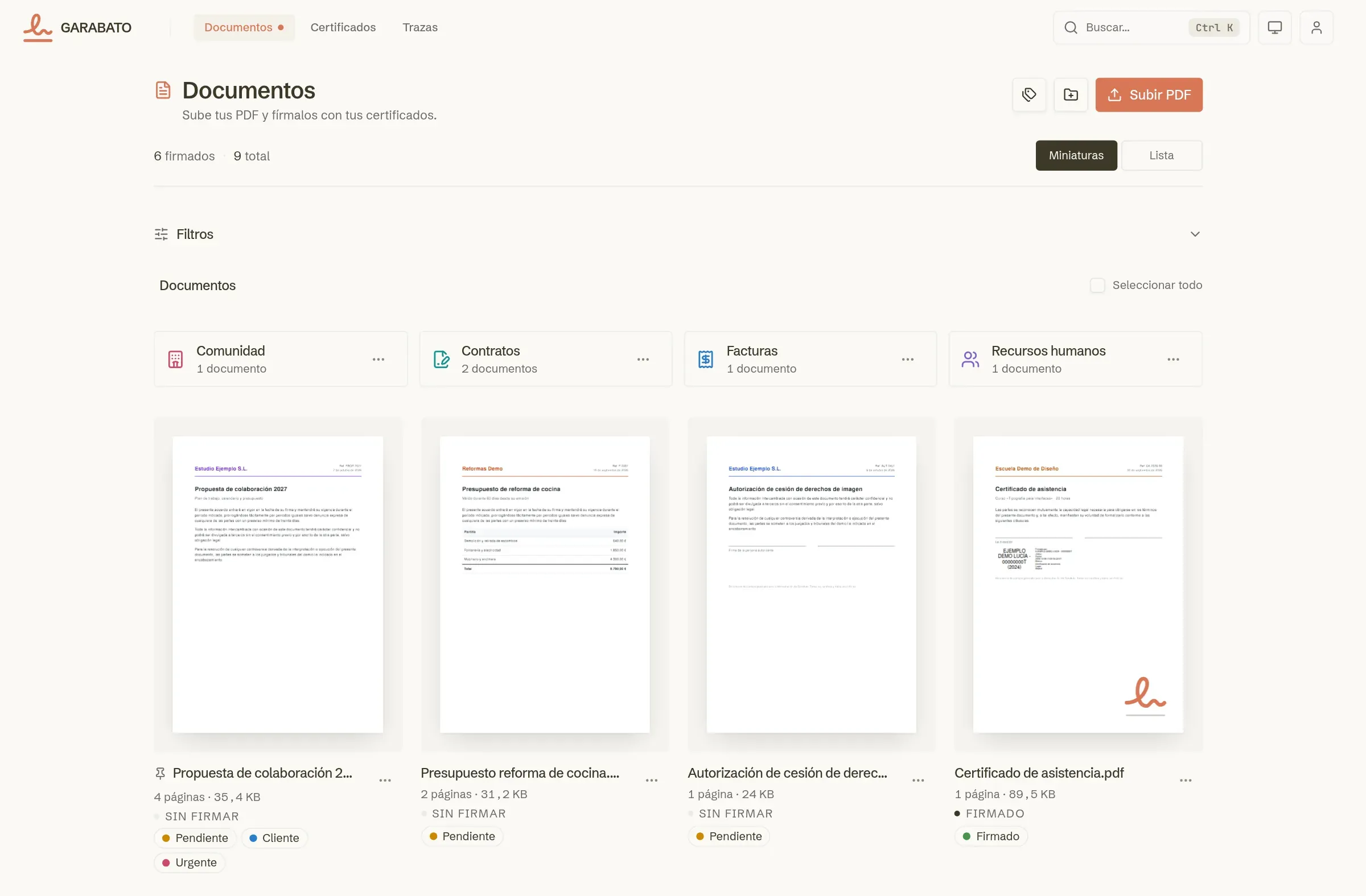Open Recursos humanos folder options menu
Image resolution: width=1366 pixels, height=896 pixels.
coord(1173,359)
